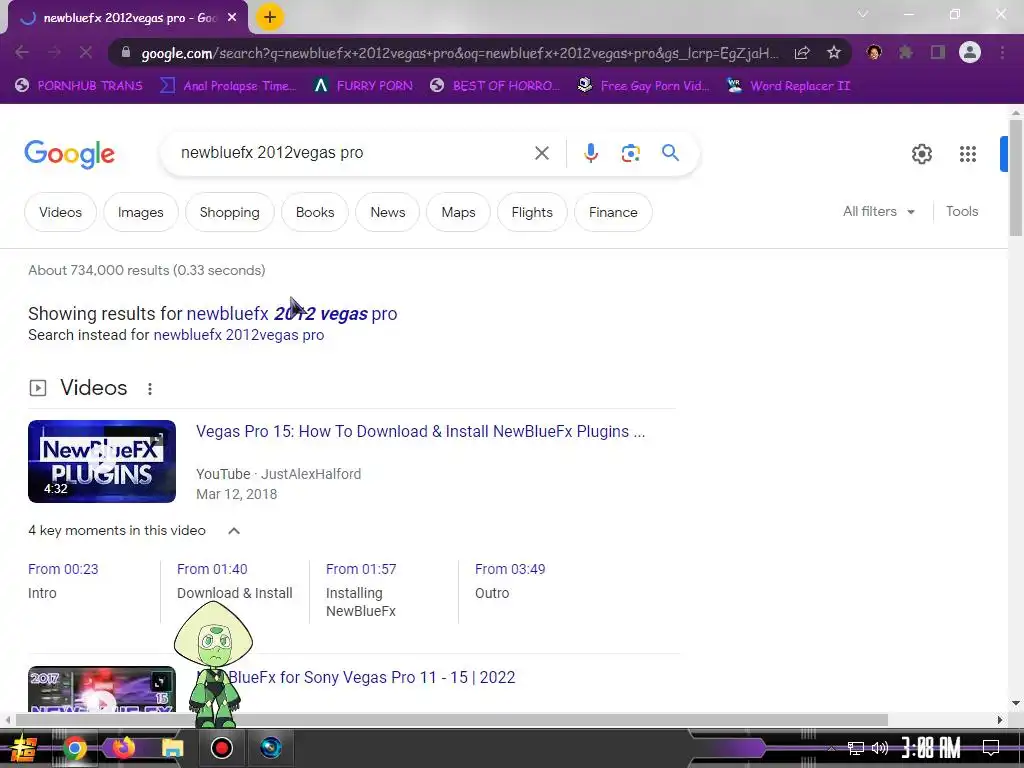Click the round avatar extension icon in toolbar
This screenshot has height=768, width=1024.
click(874, 52)
